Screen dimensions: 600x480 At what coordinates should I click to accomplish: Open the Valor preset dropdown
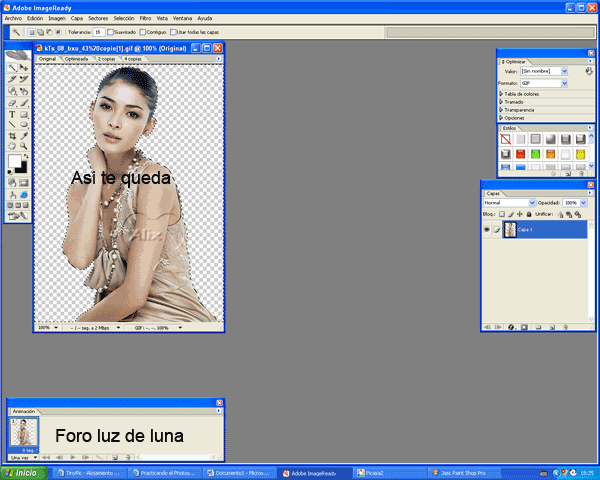(564, 71)
